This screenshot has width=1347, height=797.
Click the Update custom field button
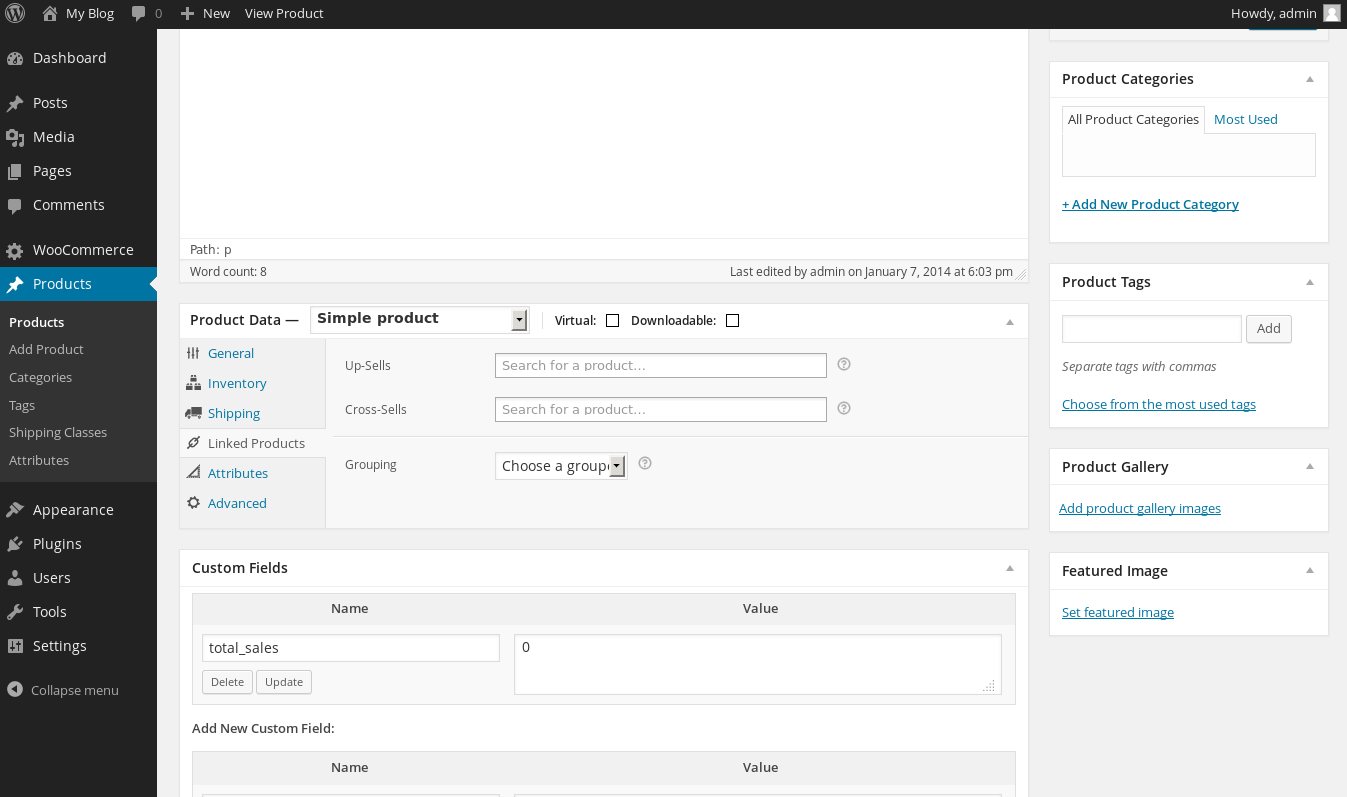(x=284, y=682)
